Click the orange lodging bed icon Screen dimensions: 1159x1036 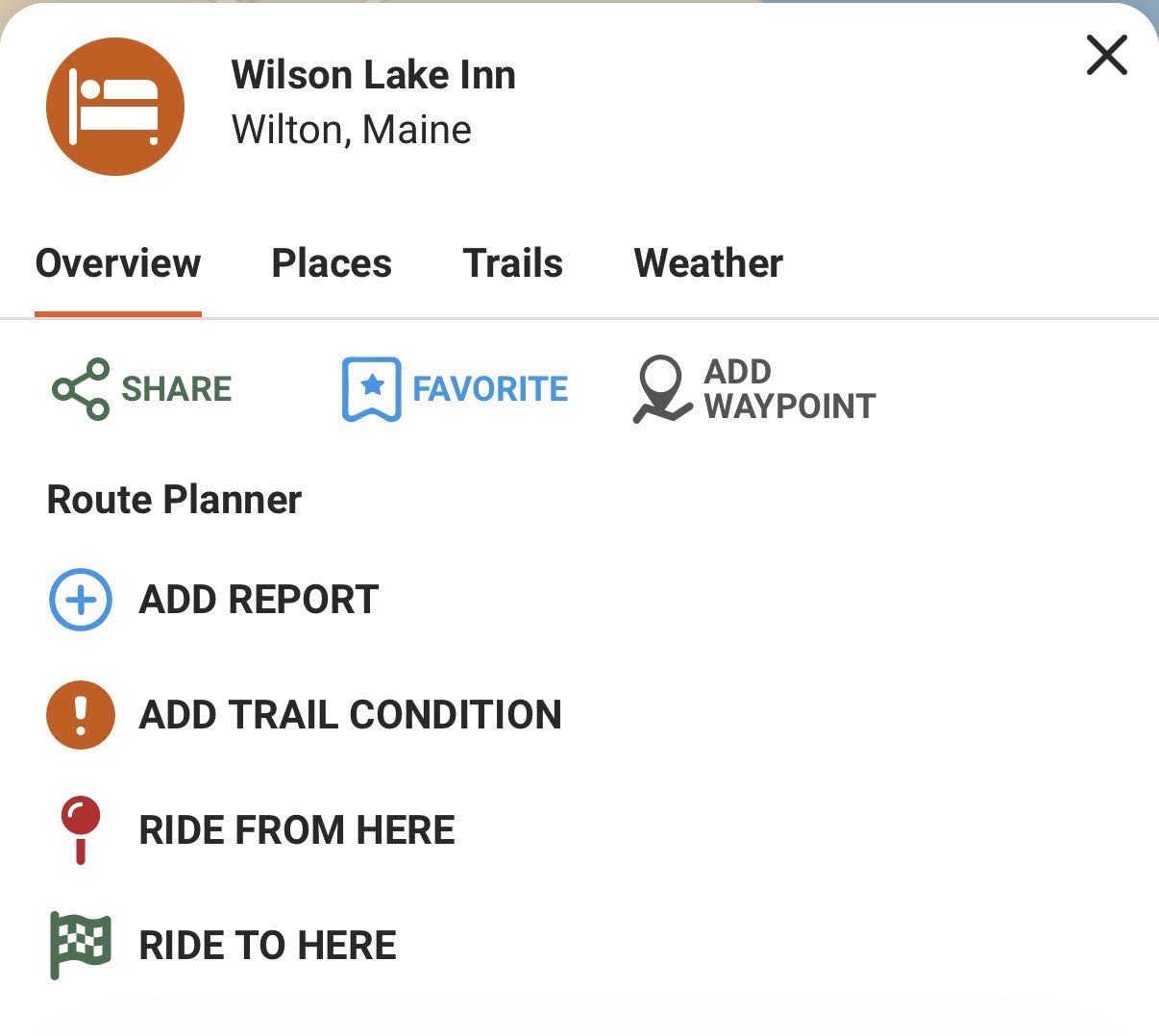click(x=114, y=107)
